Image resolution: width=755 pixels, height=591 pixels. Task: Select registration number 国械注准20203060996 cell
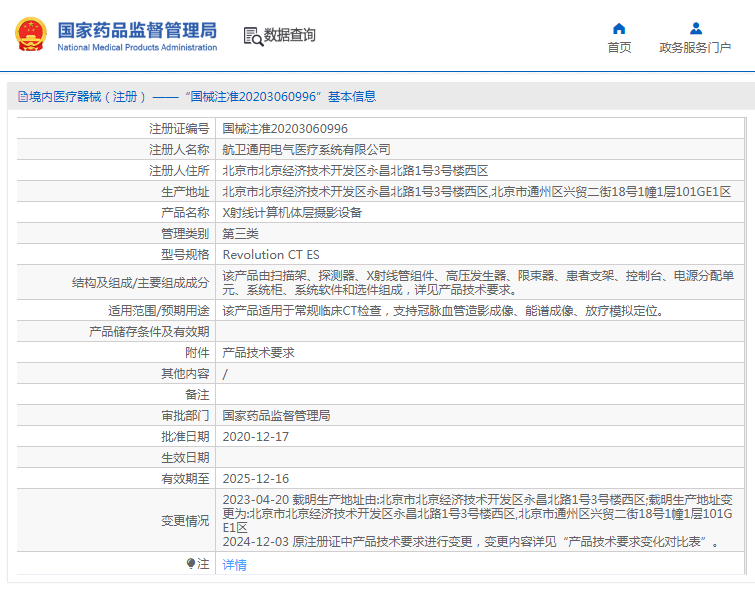click(x=285, y=129)
